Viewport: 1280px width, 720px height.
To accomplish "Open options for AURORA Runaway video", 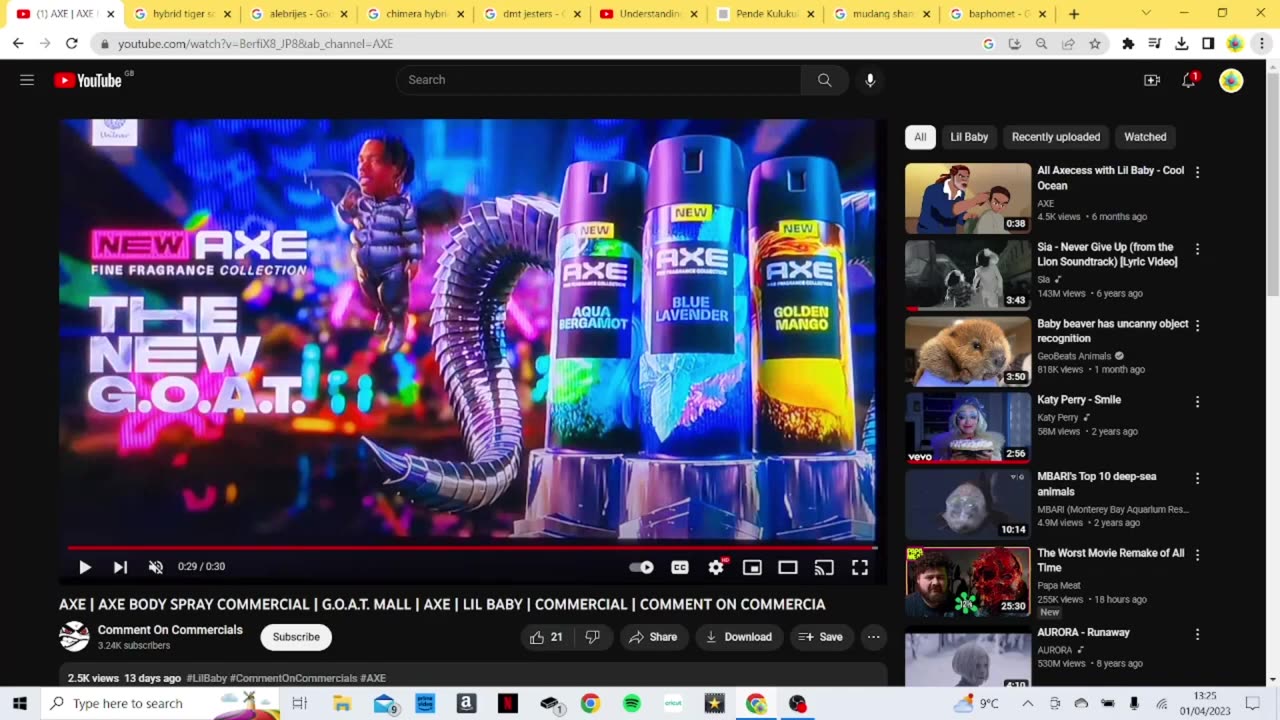I will [1197, 635].
